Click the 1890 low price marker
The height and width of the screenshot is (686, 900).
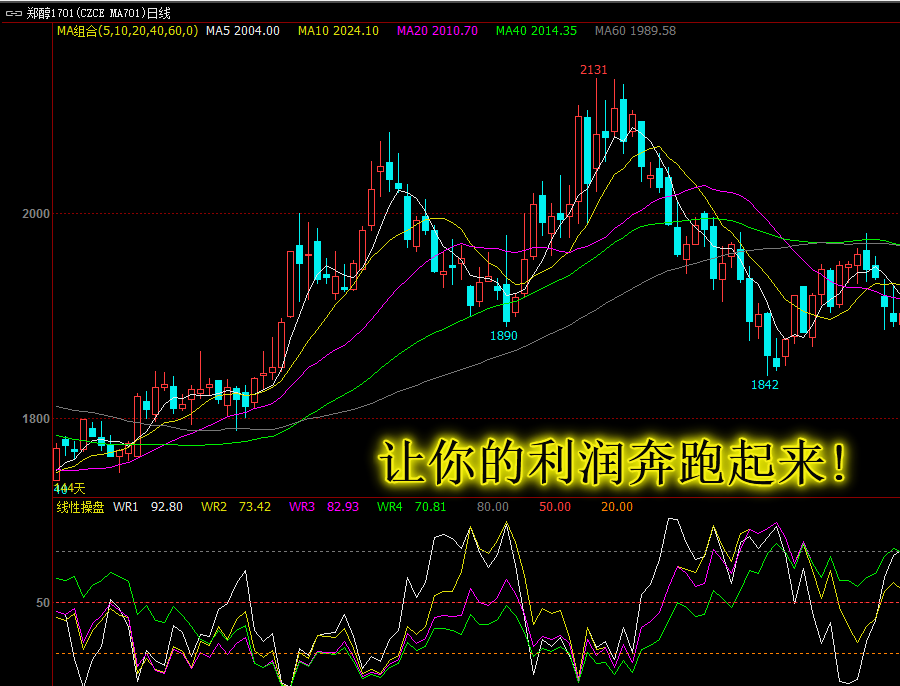point(503,336)
